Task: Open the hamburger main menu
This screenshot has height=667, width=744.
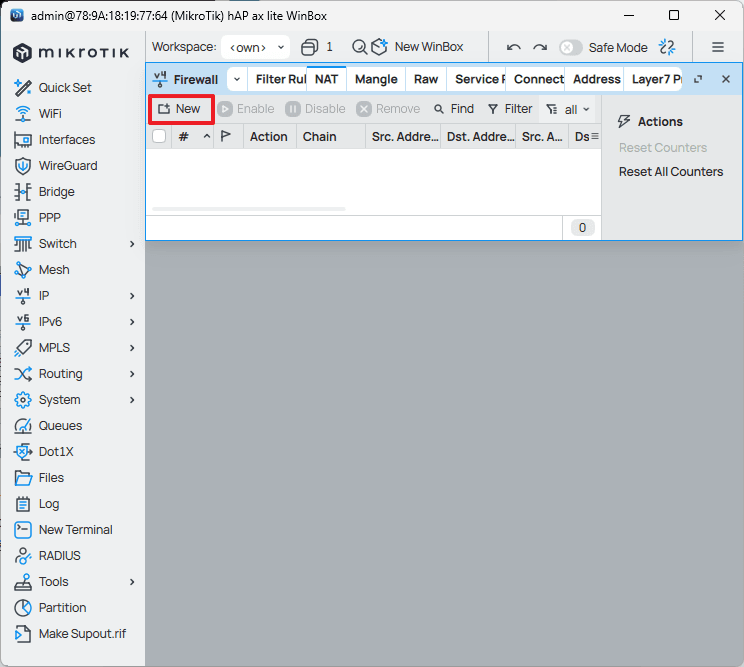Action: [717, 47]
